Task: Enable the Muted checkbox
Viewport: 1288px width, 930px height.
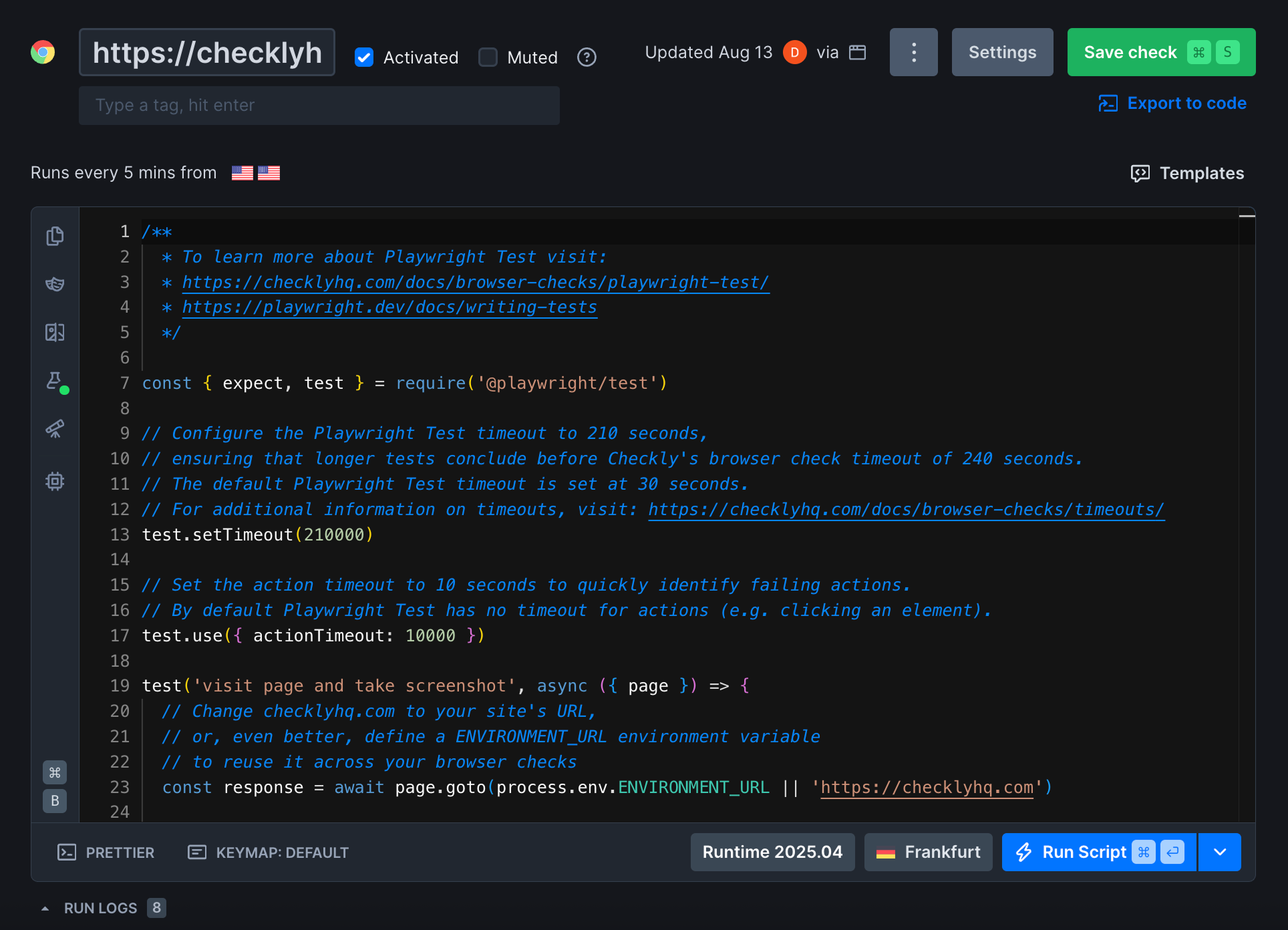Action: (x=488, y=57)
